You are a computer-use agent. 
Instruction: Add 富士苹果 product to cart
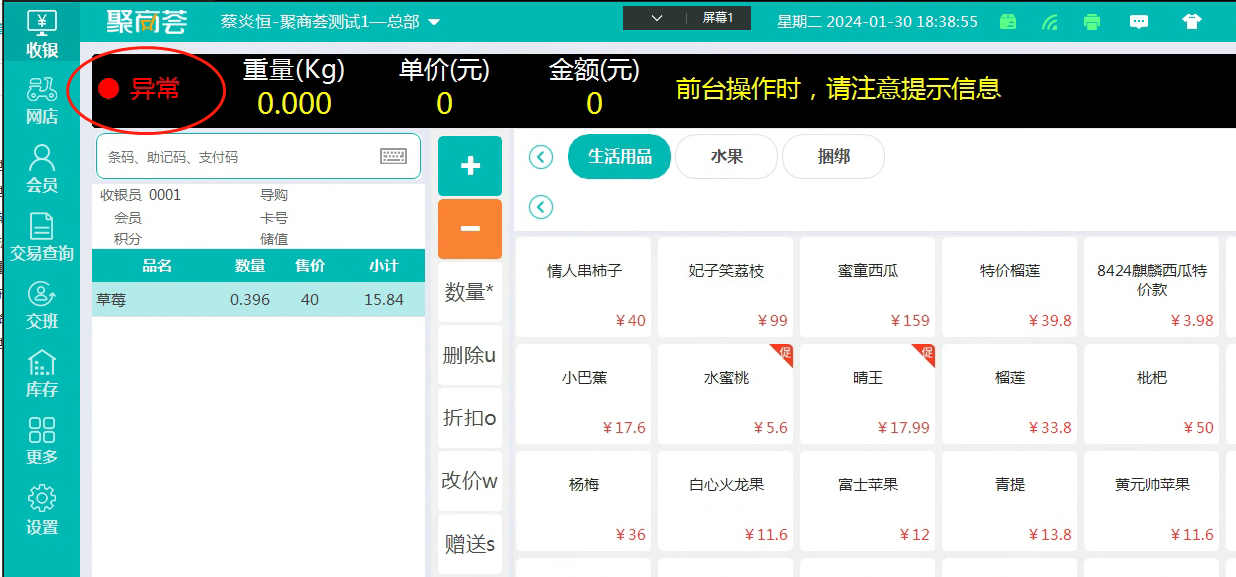(868, 501)
